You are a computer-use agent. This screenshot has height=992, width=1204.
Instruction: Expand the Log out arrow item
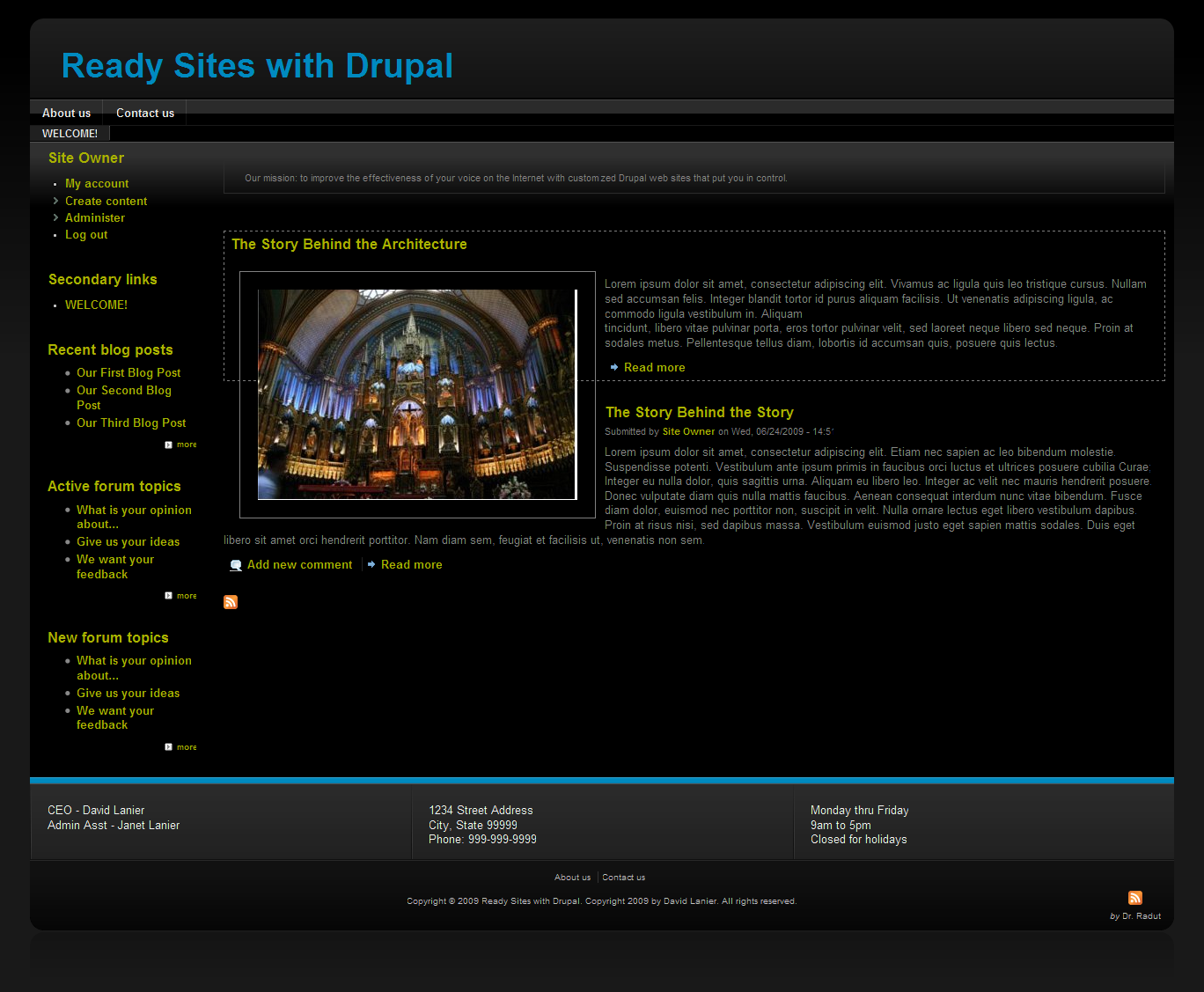(56, 235)
